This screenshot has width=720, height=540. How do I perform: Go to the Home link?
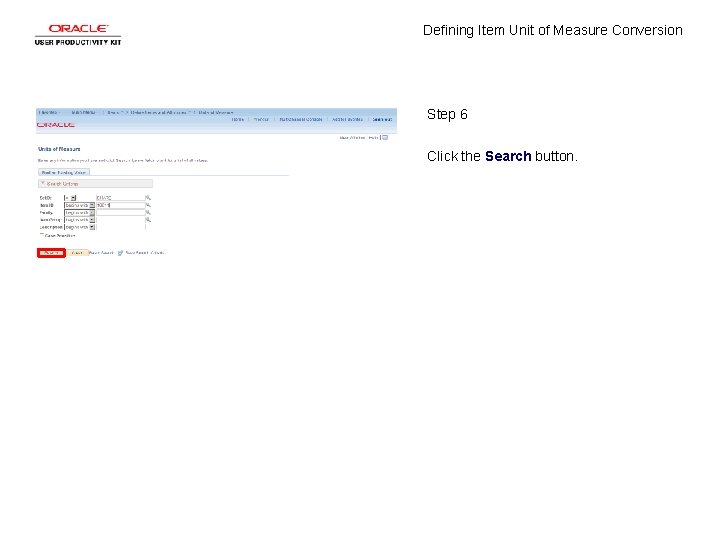(237, 119)
